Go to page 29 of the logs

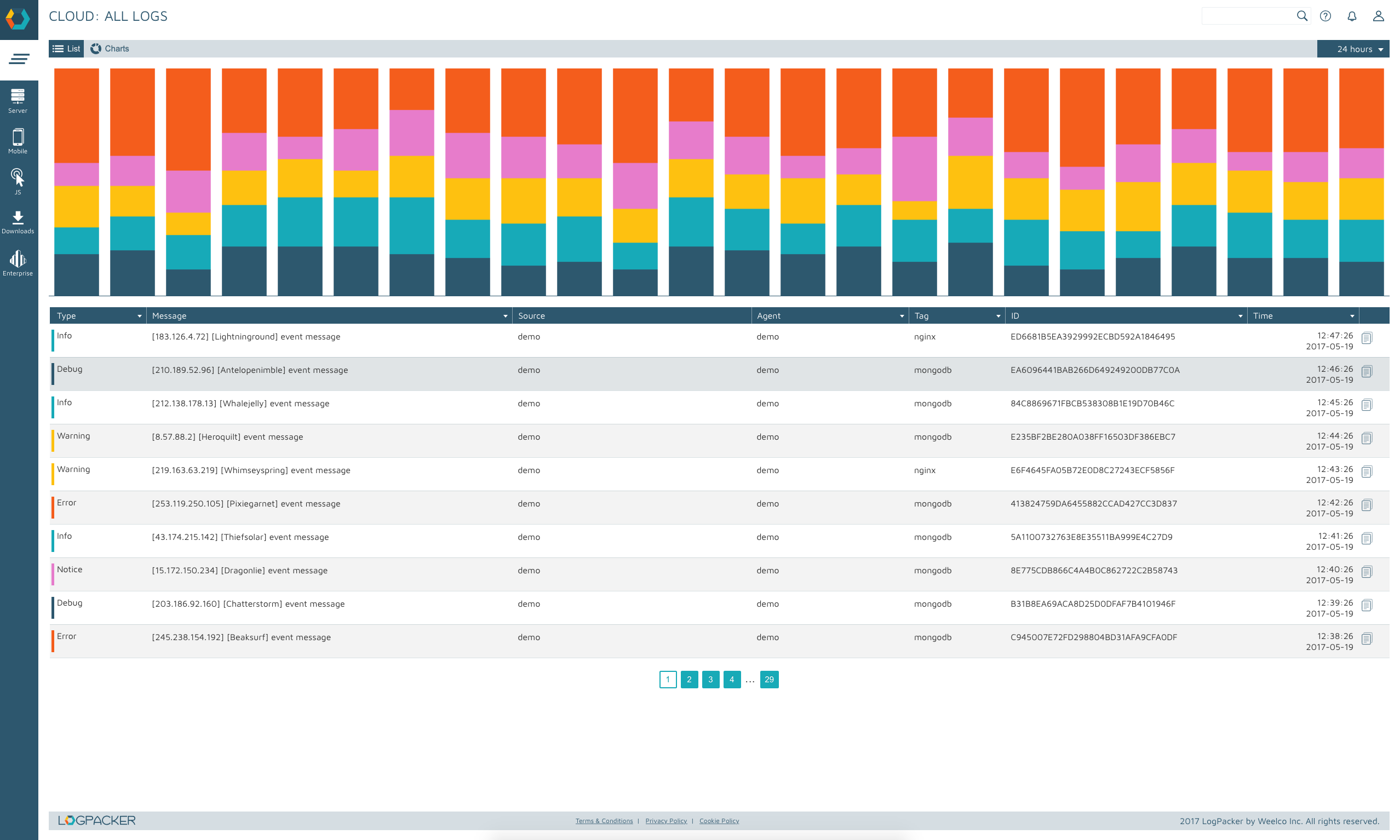pyautogui.click(x=769, y=679)
